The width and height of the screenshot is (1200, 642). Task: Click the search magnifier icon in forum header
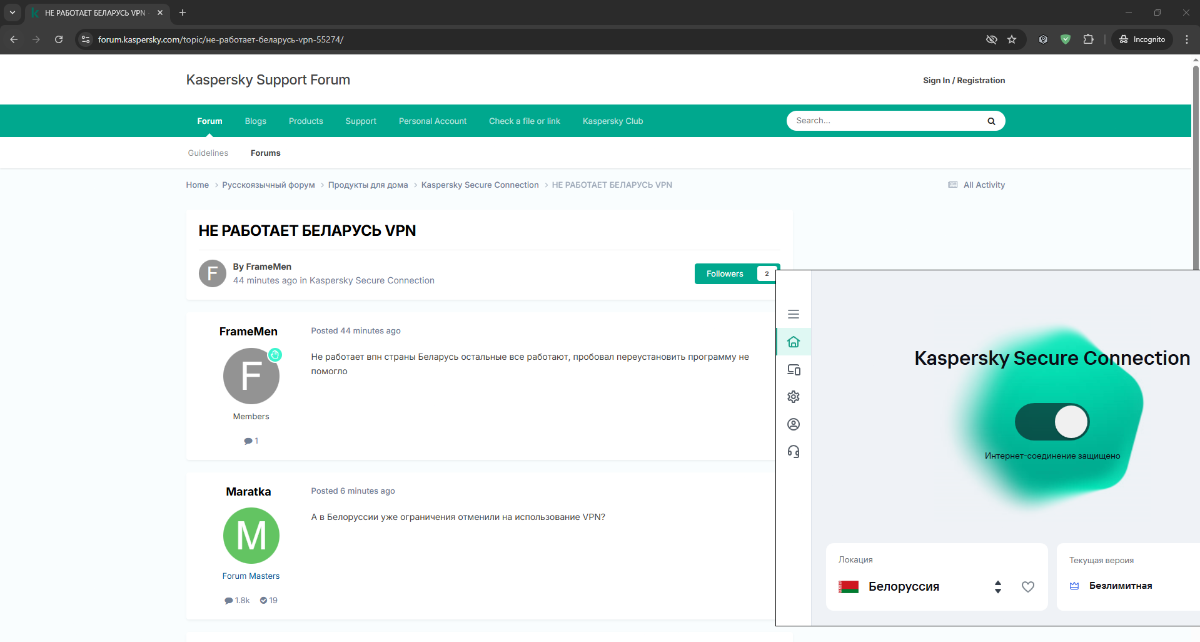pos(991,121)
